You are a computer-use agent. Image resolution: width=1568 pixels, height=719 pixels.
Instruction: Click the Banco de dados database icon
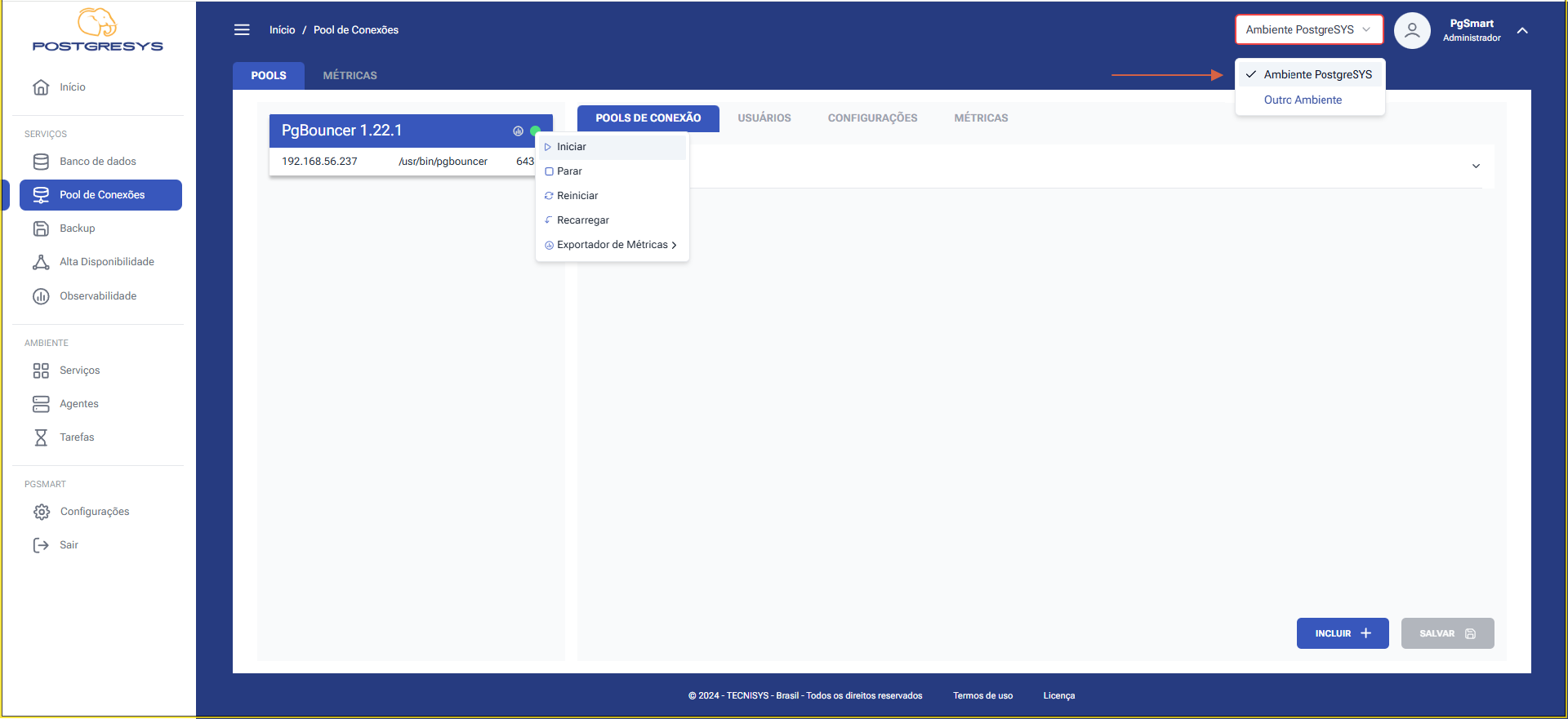41,162
